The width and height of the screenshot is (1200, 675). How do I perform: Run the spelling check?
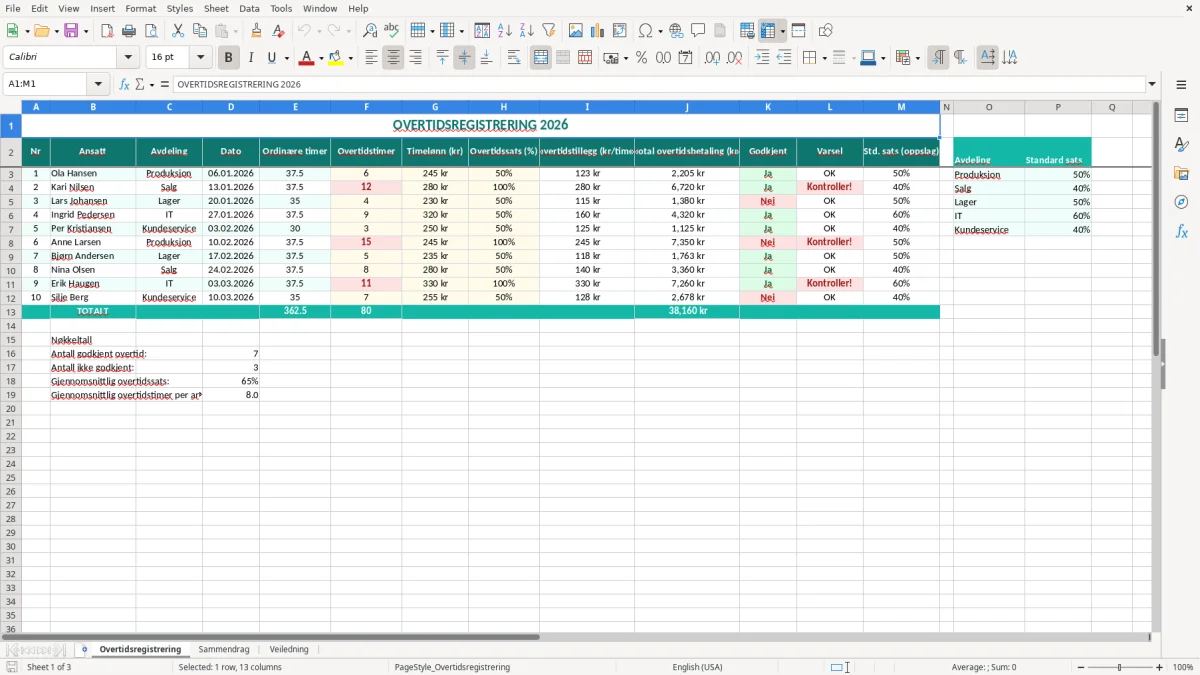(x=392, y=31)
